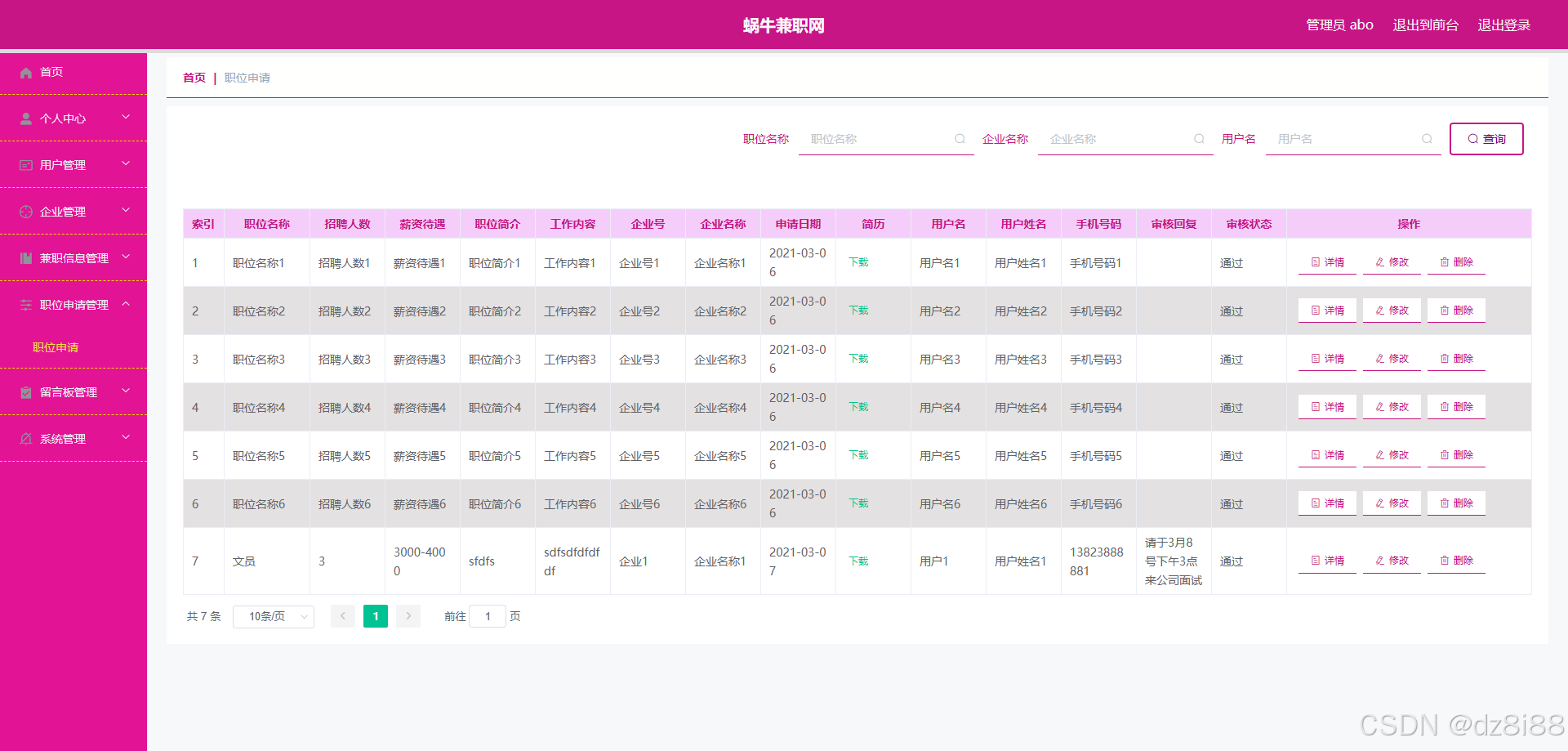Viewport: 1568px width, 751px height.
Task: Collapse the 职位申请管理 menu chevron
Action: [x=126, y=304]
